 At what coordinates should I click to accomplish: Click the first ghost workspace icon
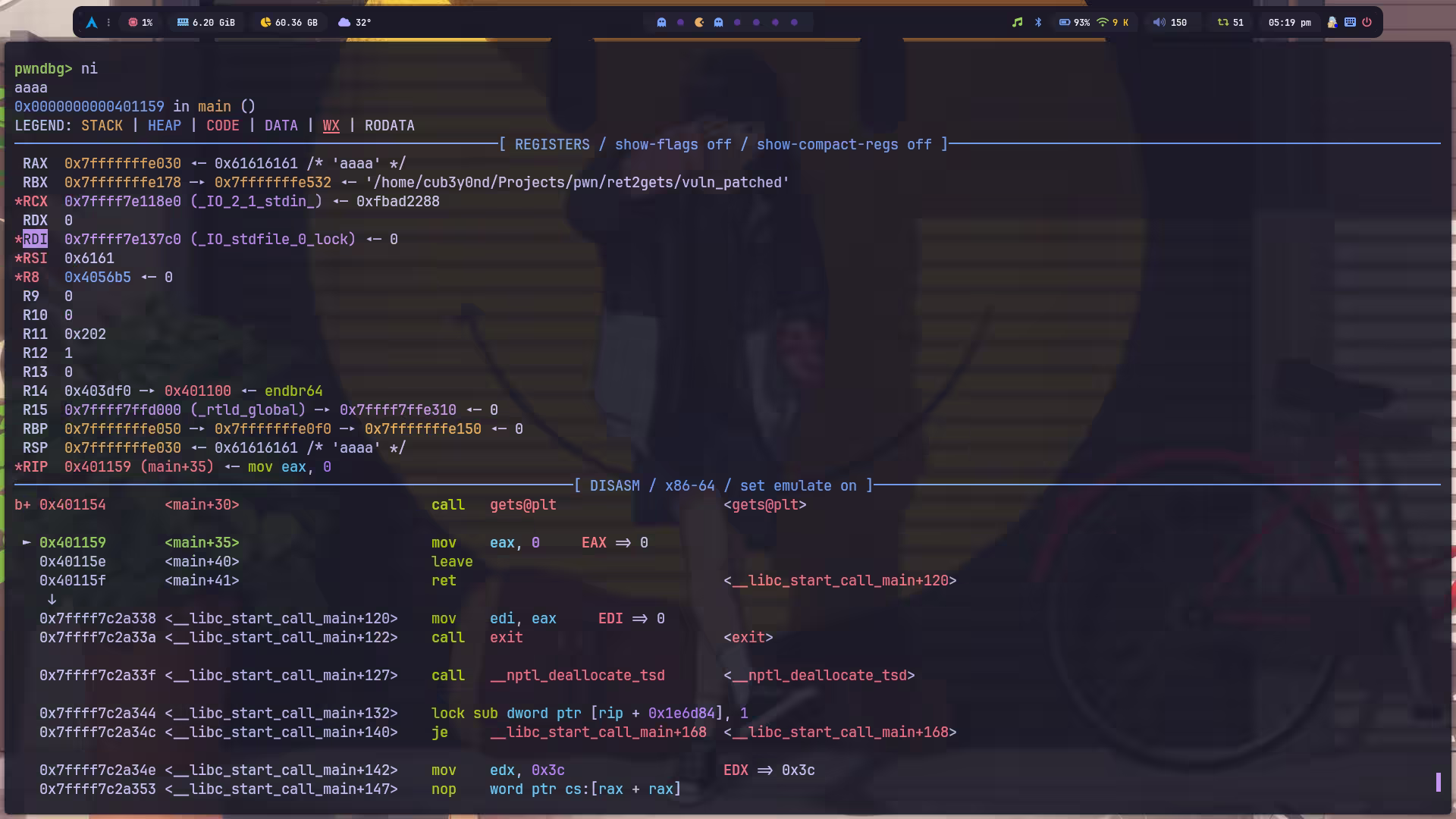[661, 23]
